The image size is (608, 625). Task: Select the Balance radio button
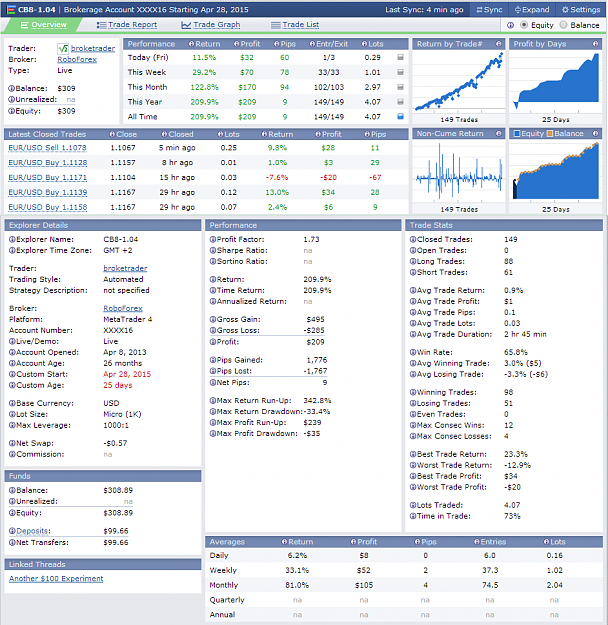coord(563,25)
